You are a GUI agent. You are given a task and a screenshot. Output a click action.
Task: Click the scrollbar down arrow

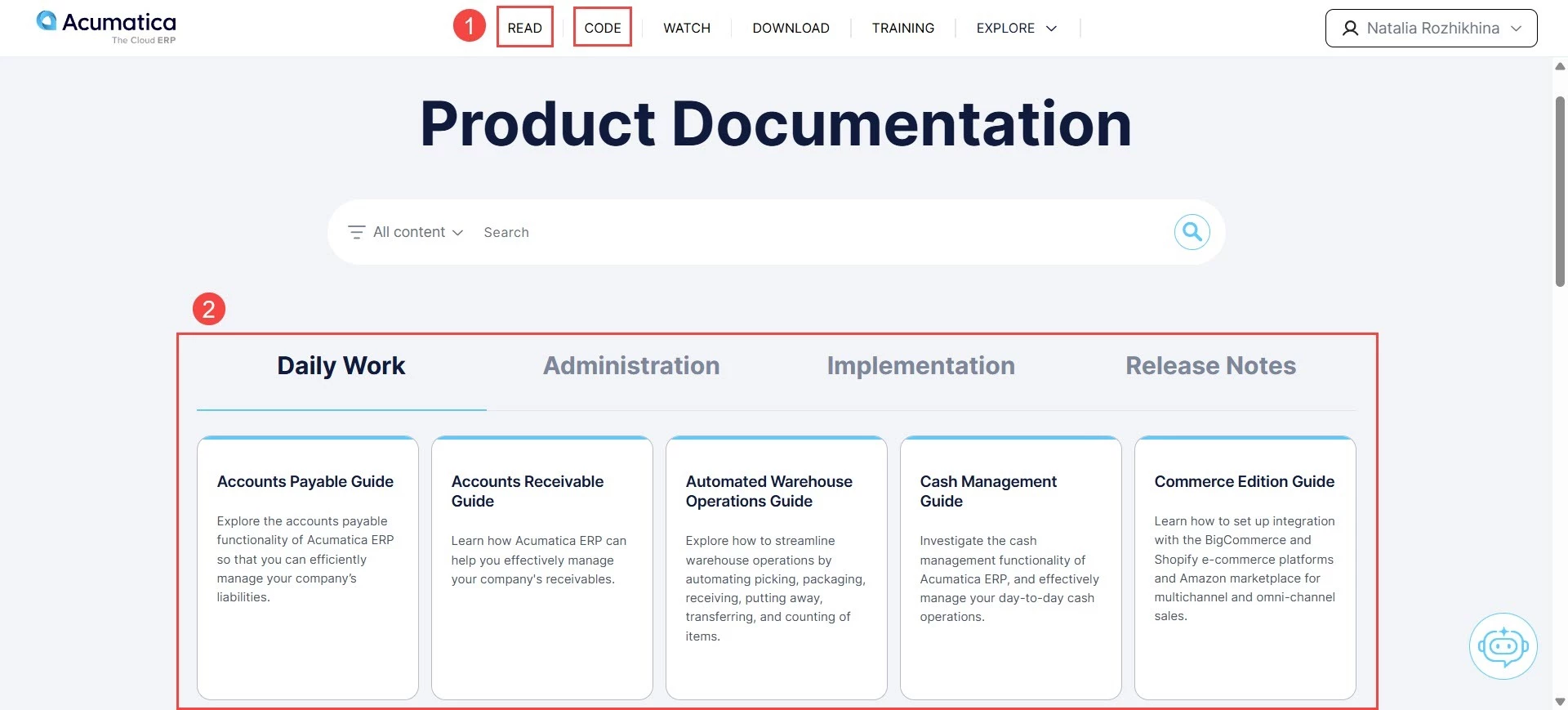click(x=1560, y=702)
